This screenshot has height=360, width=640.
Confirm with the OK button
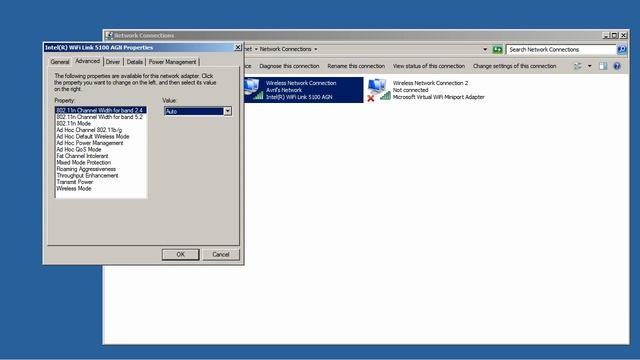(x=180, y=254)
